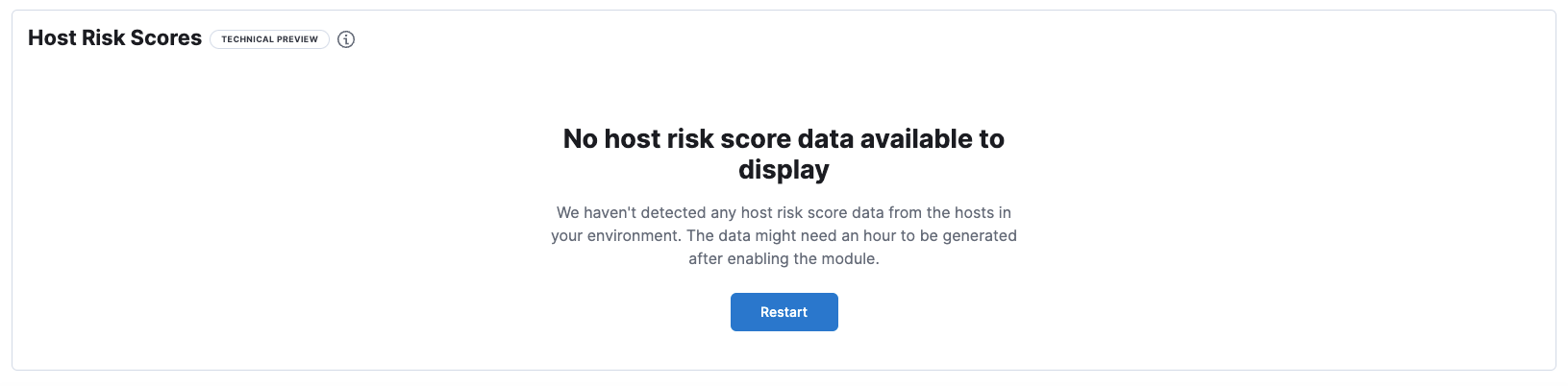Click the word 'TECHNICAL' in the badge
The image size is (1568, 386).
(x=248, y=39)
